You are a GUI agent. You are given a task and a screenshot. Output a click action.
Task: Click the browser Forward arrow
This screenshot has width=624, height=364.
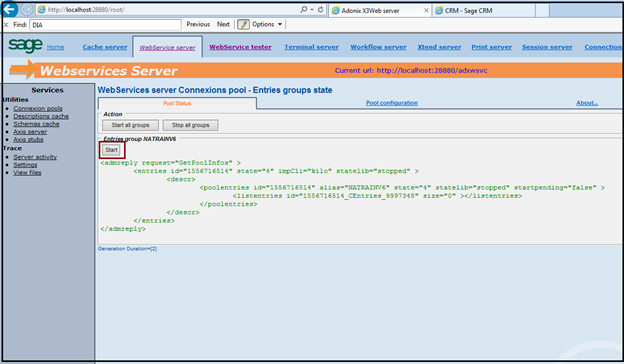(27, 10)
